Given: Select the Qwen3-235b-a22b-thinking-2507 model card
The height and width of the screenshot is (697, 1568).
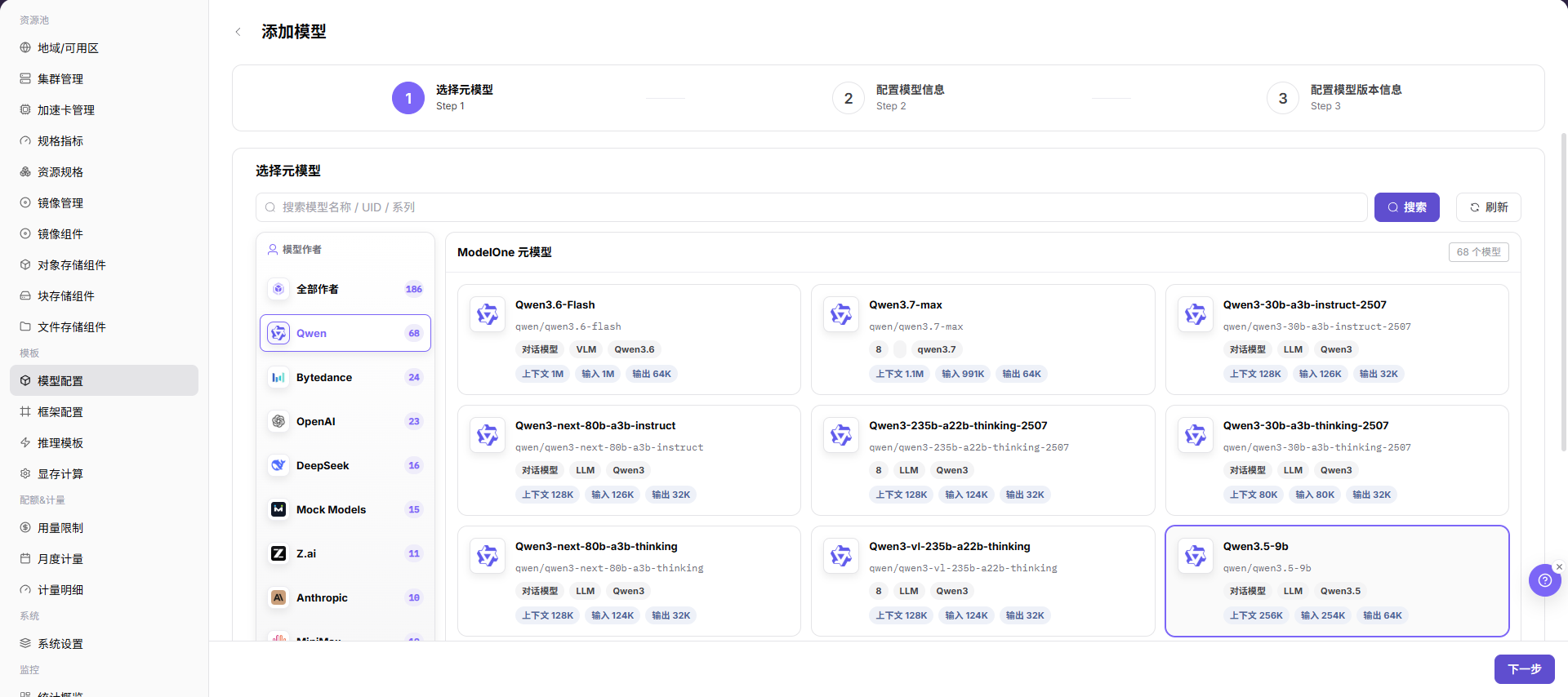Looking at the screenshot, I should point(982,460).
